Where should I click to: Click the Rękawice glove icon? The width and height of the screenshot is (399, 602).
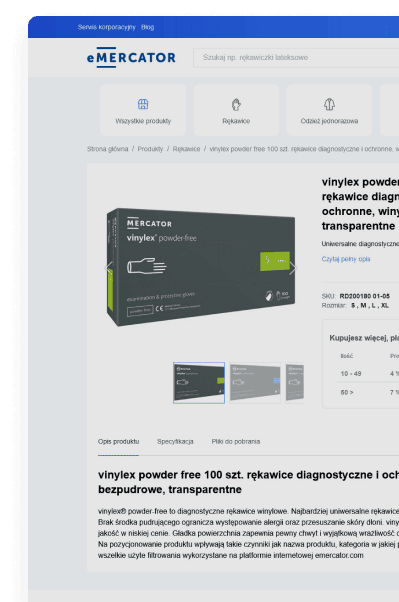236,104
